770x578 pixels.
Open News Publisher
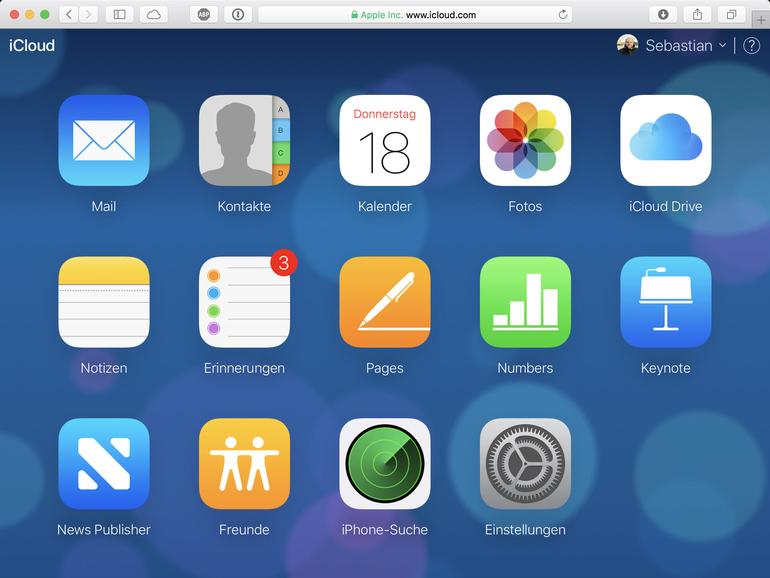coord(104,464)
